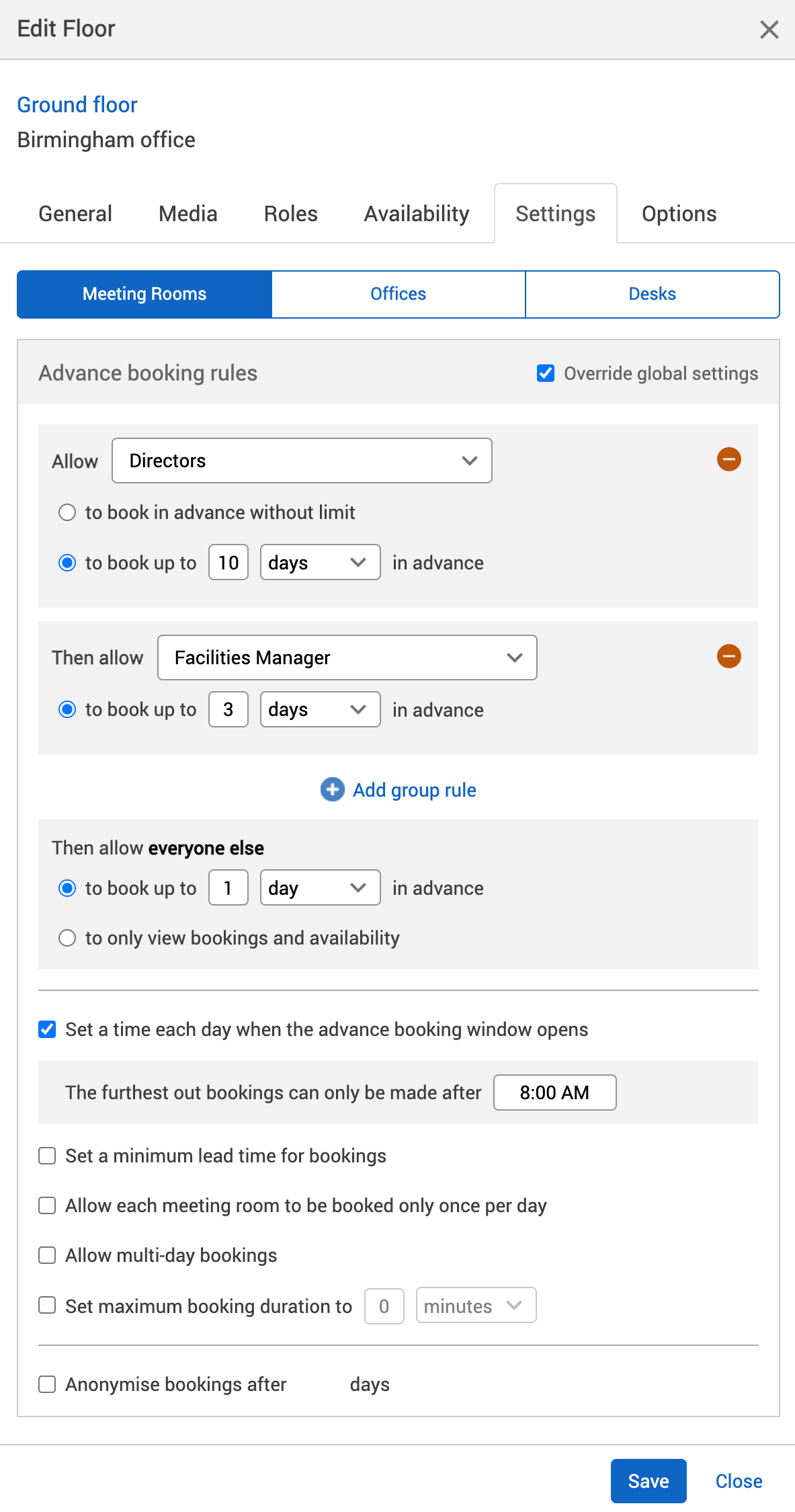Enable a minimum lead time for bookings
The image size is (795, 1512).
tap(46, 1156)
